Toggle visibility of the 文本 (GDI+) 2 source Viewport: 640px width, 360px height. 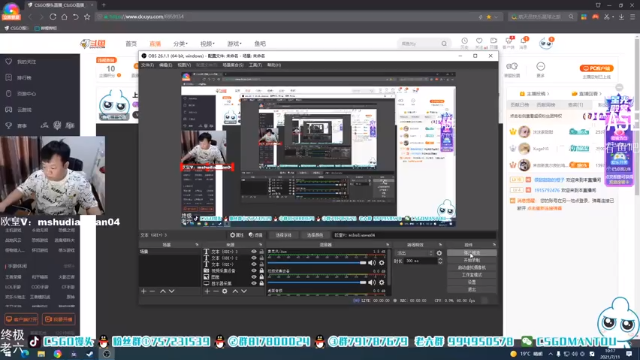254,258
